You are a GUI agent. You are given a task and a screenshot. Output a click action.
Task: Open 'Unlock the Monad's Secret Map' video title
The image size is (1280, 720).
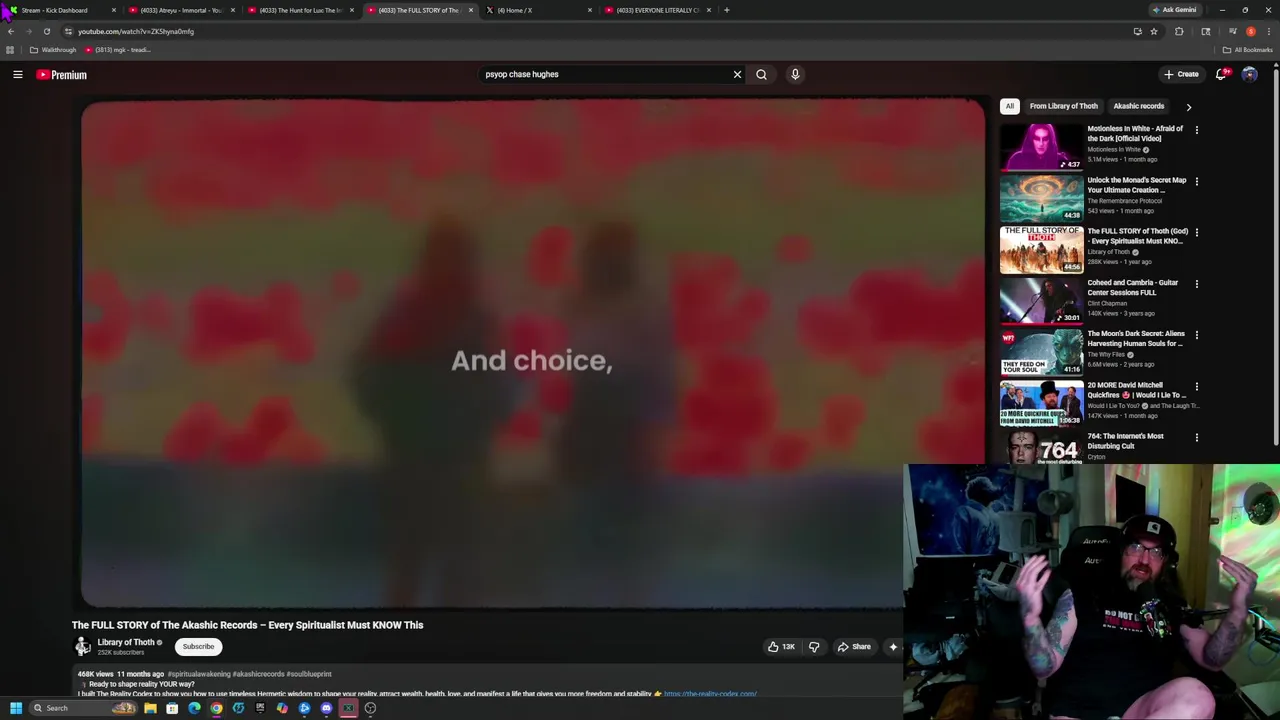(1136, 185)
